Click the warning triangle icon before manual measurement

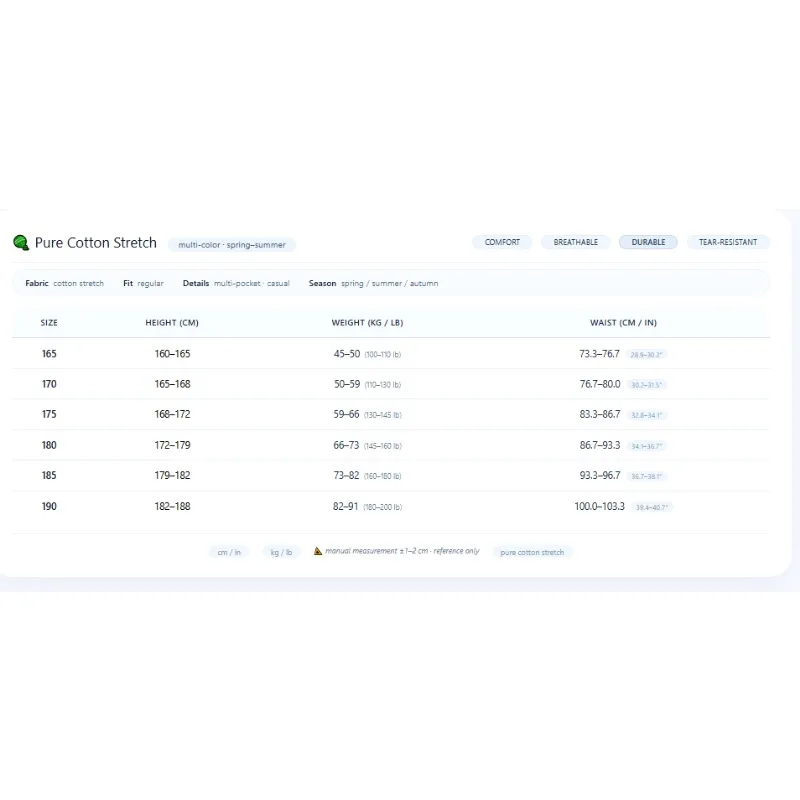click(x=318, y=551)
